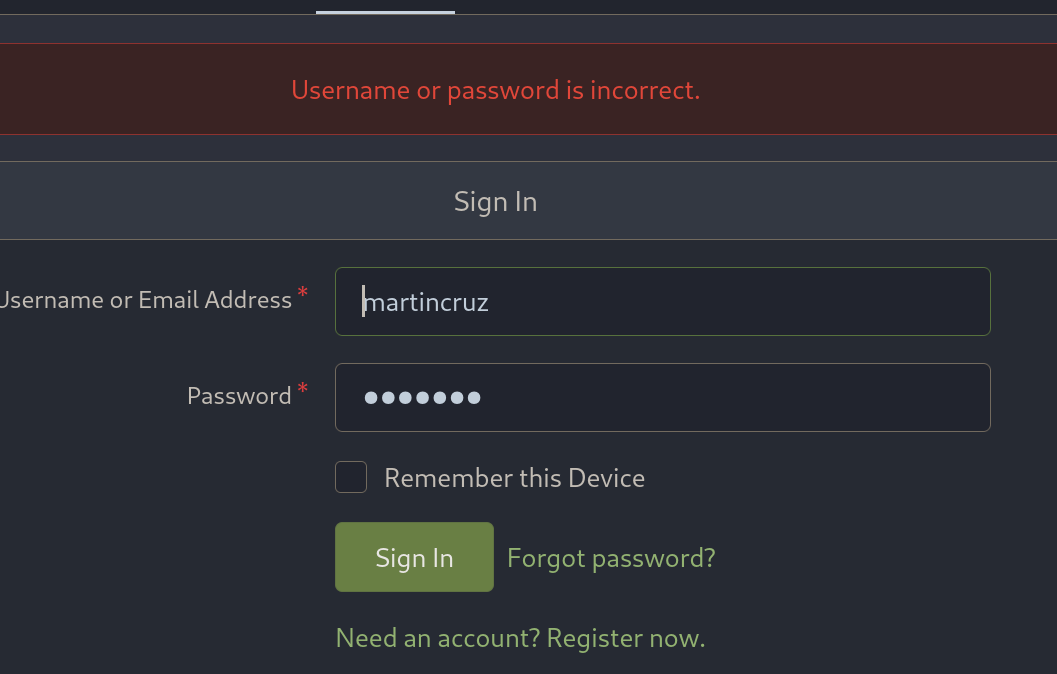This screenshot has height=674, width=1057.
Task: Enable the Remember this Device checkbox
Action: pyautogui.click(x=351, y=477)
